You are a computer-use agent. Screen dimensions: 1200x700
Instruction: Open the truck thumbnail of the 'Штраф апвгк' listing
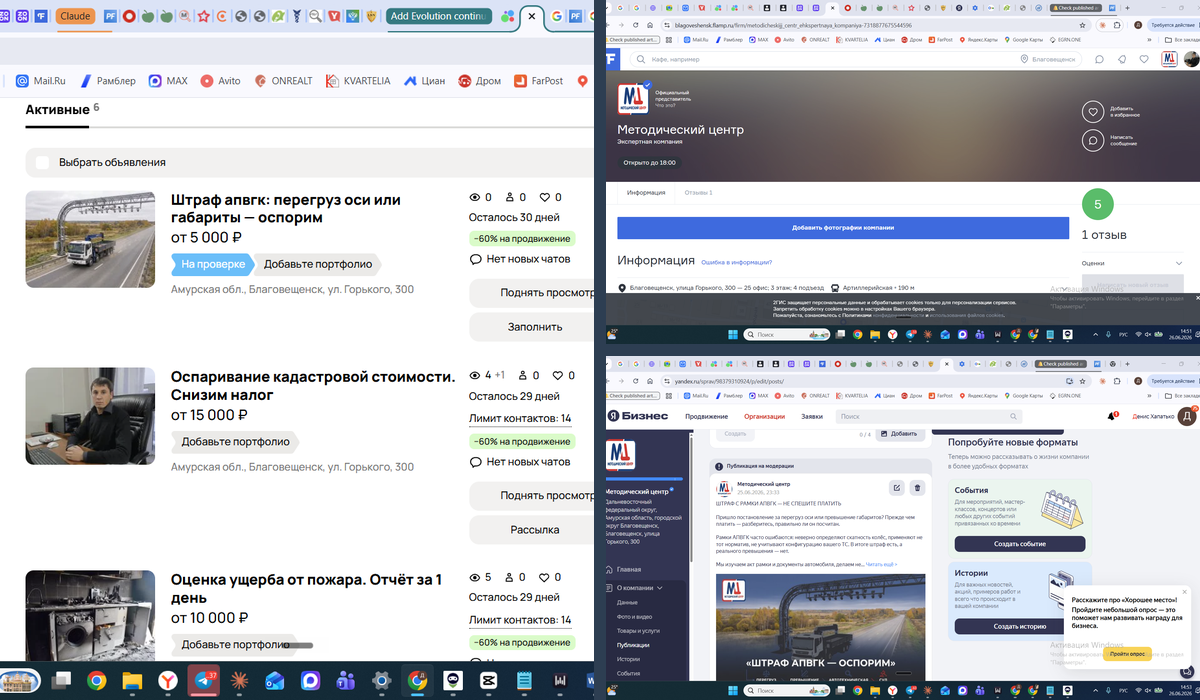pyautogui.click(x=90, y=239)
